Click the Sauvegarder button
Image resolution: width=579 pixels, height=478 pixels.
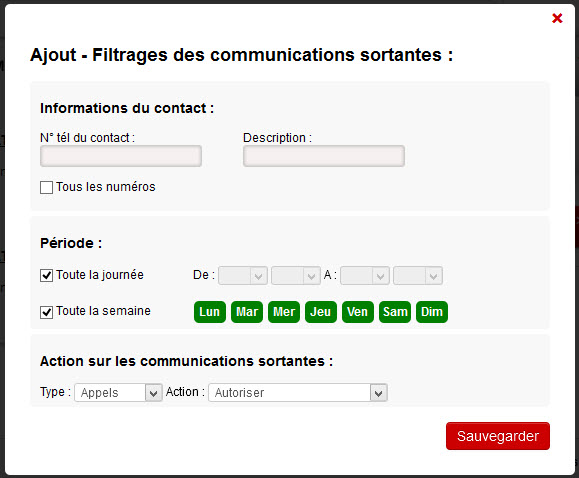click(x=498, y=436)
